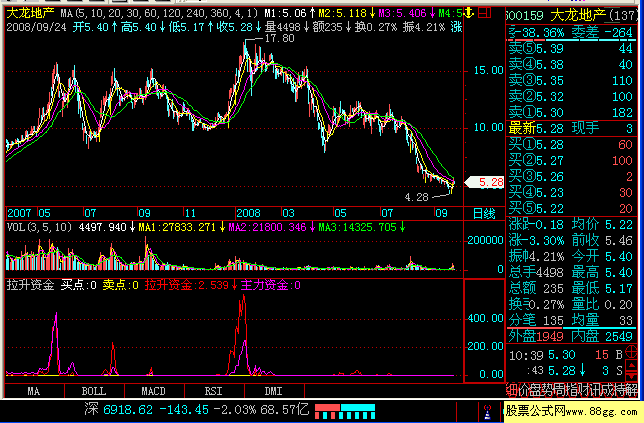Click the 5.28 current price marker

coord(485,182)
